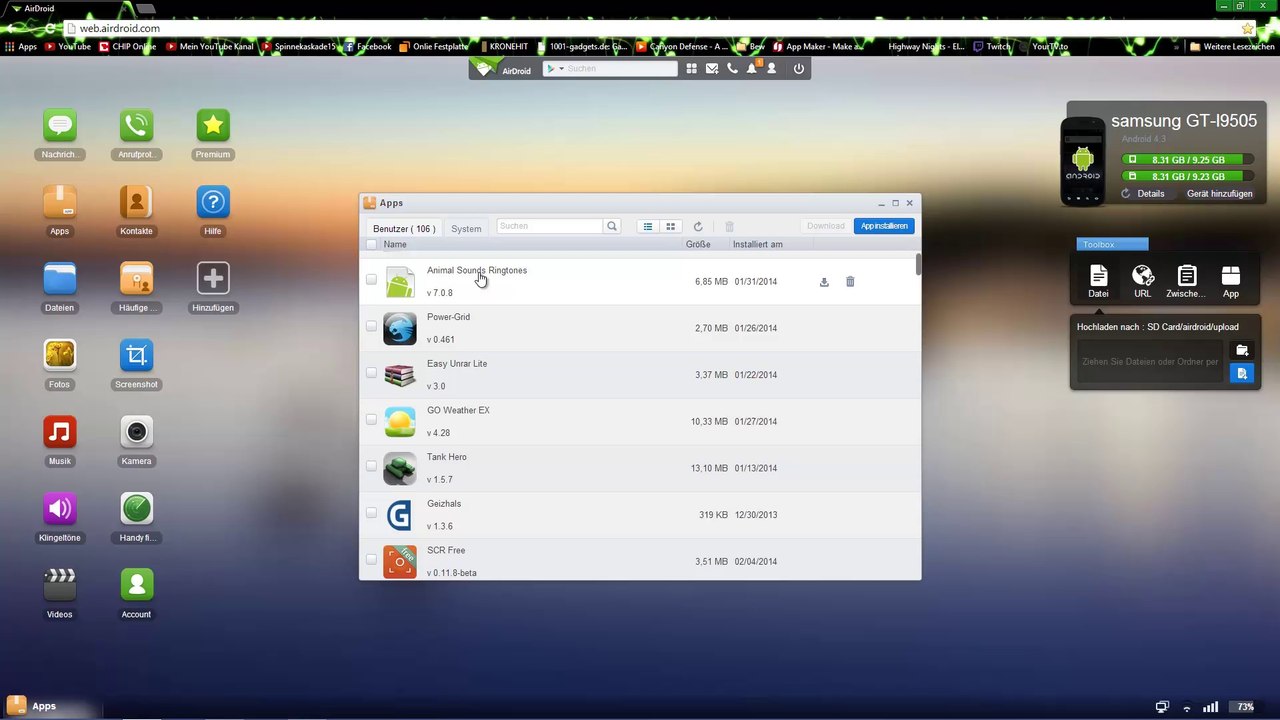Viewport: 1280px width, 720px height.
Task: Open the Apps desktop icon
Action: [60, 202]
